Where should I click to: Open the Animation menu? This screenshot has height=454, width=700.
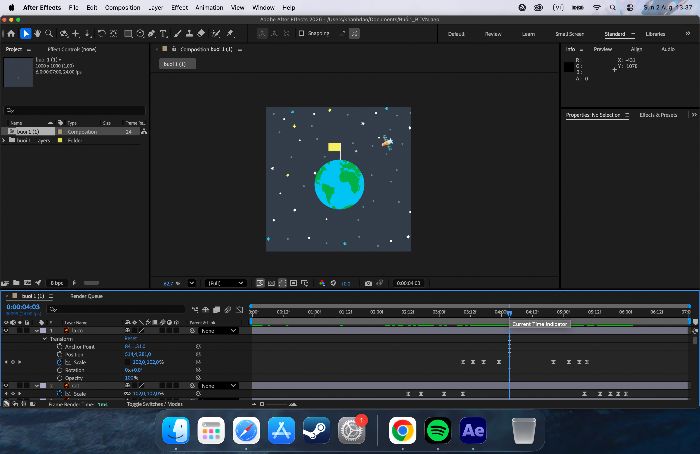209,8
